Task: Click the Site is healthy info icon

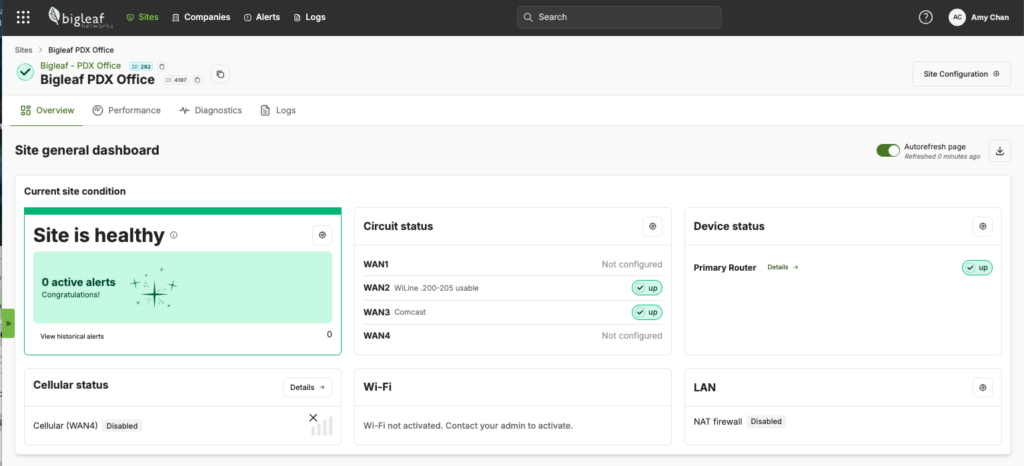Action: pos(174,236)
